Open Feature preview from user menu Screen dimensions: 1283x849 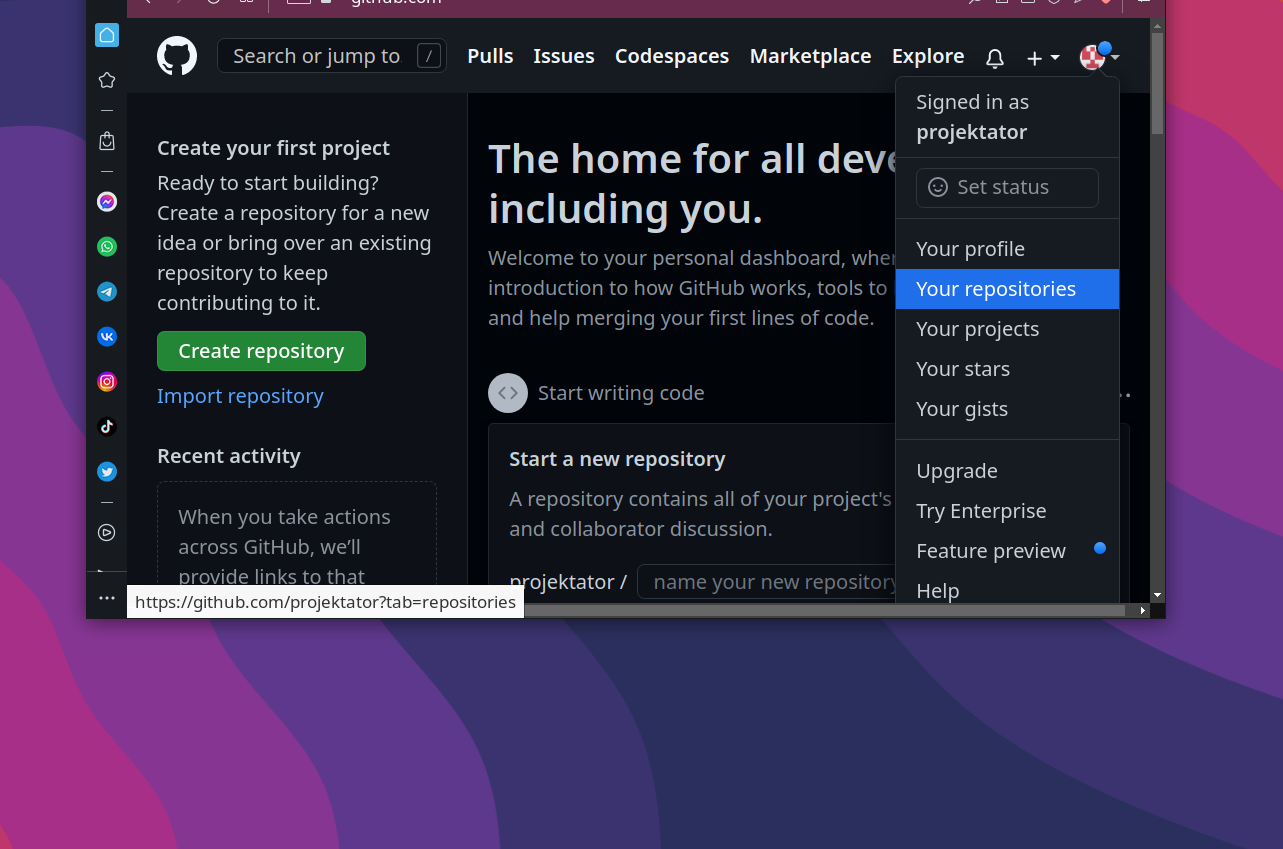(1007, 551)
